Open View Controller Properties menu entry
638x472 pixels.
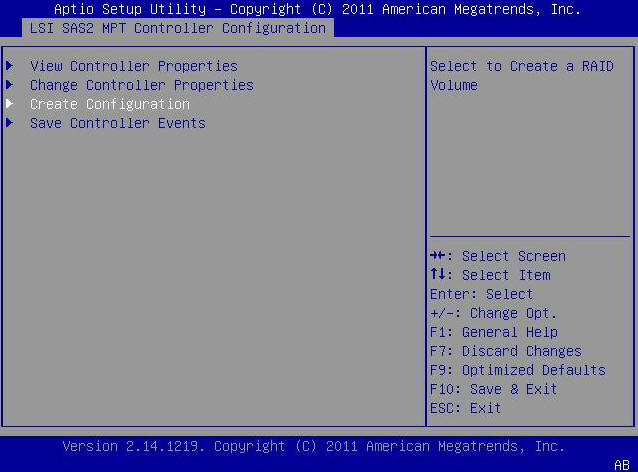point(134,66)
